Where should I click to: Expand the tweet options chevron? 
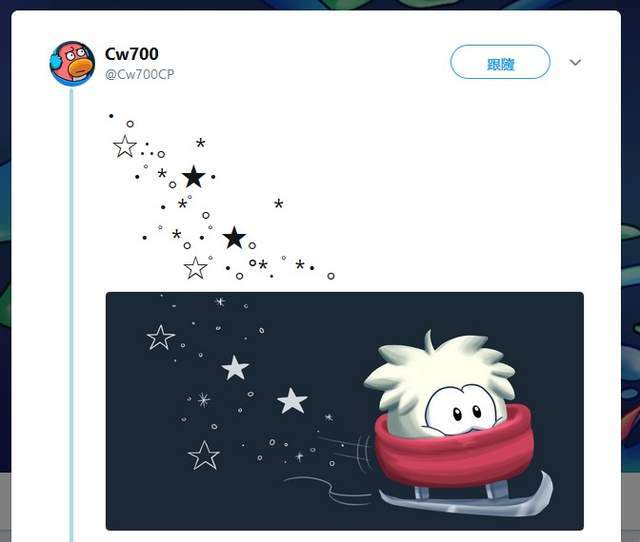coord(575,62)
